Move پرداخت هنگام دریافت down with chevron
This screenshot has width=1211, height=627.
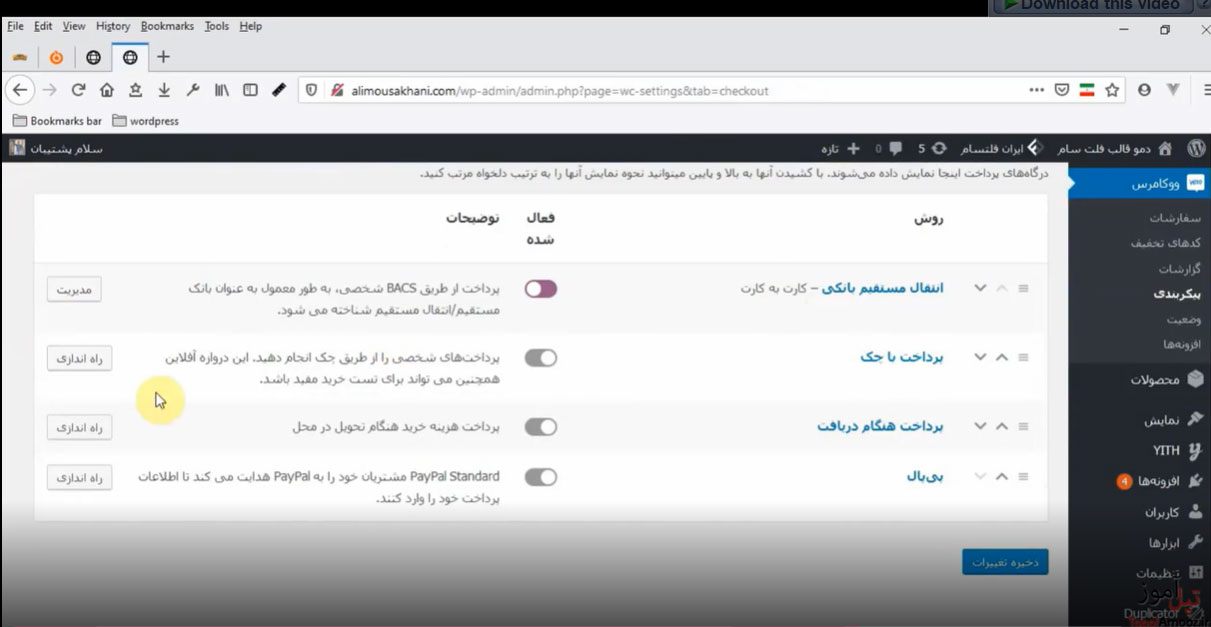980,426
